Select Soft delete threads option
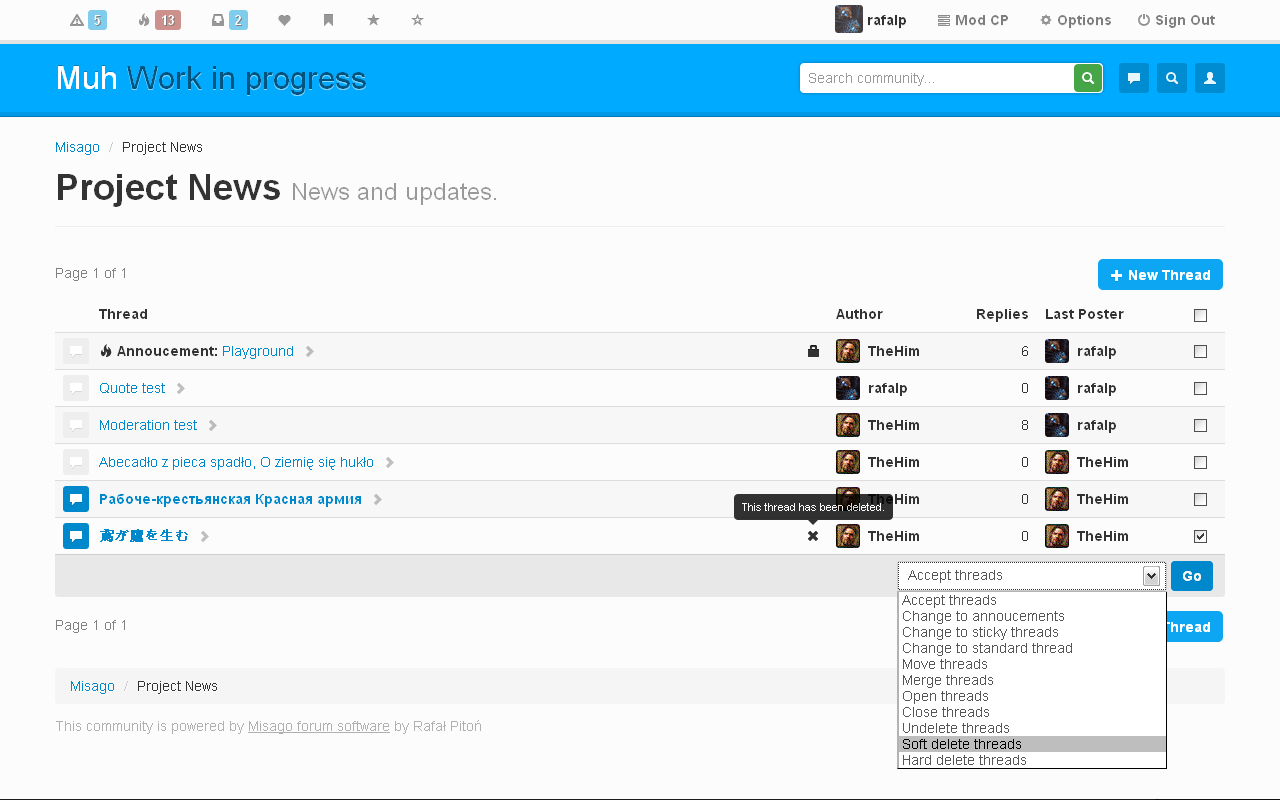 (x=962, y=744)
